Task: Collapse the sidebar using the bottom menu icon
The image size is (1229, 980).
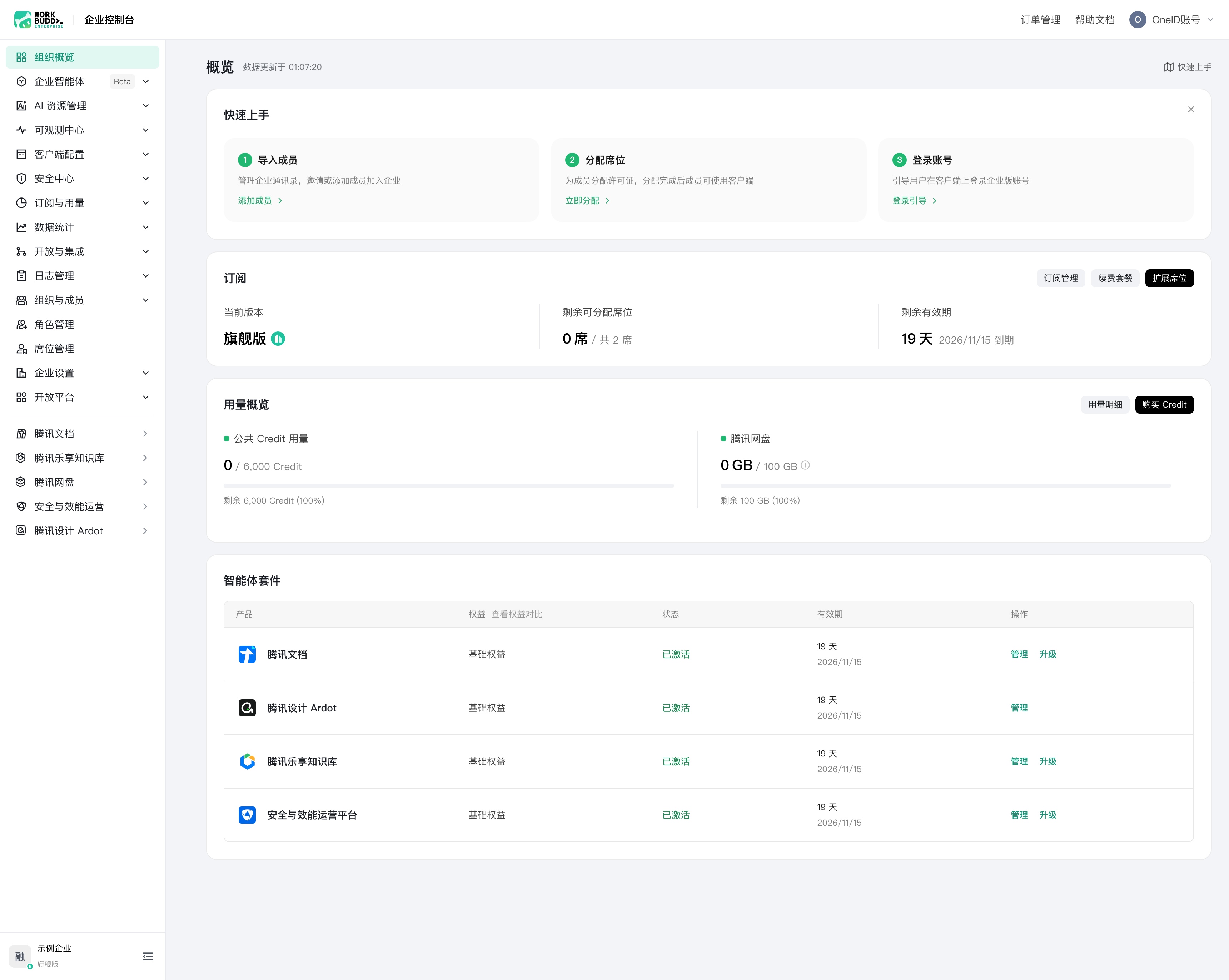Action: pos(148,956)
